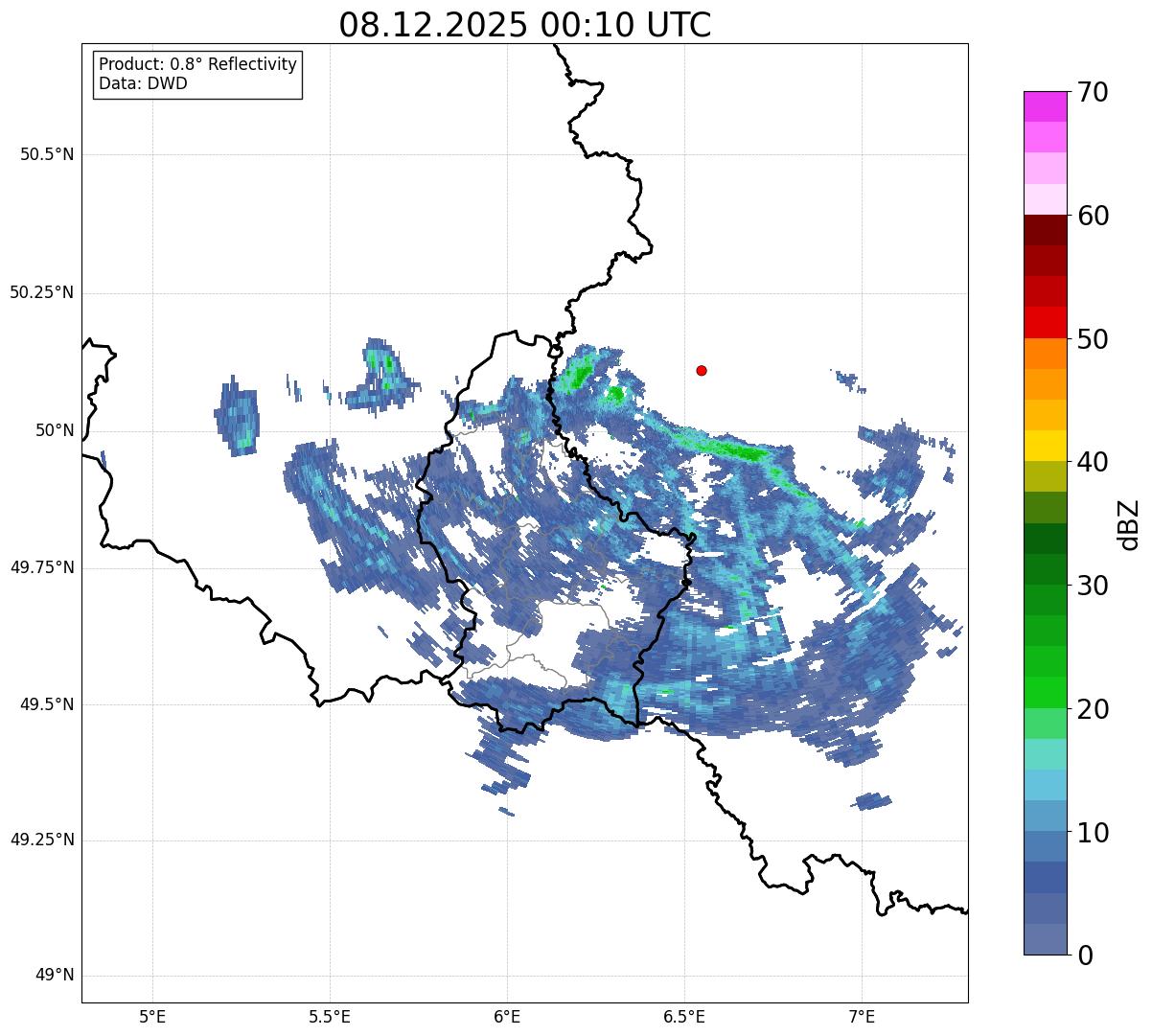Click the 6°E longitude label
The height and width of the screenshot is (1036, 1152).
click(507, 1017)
